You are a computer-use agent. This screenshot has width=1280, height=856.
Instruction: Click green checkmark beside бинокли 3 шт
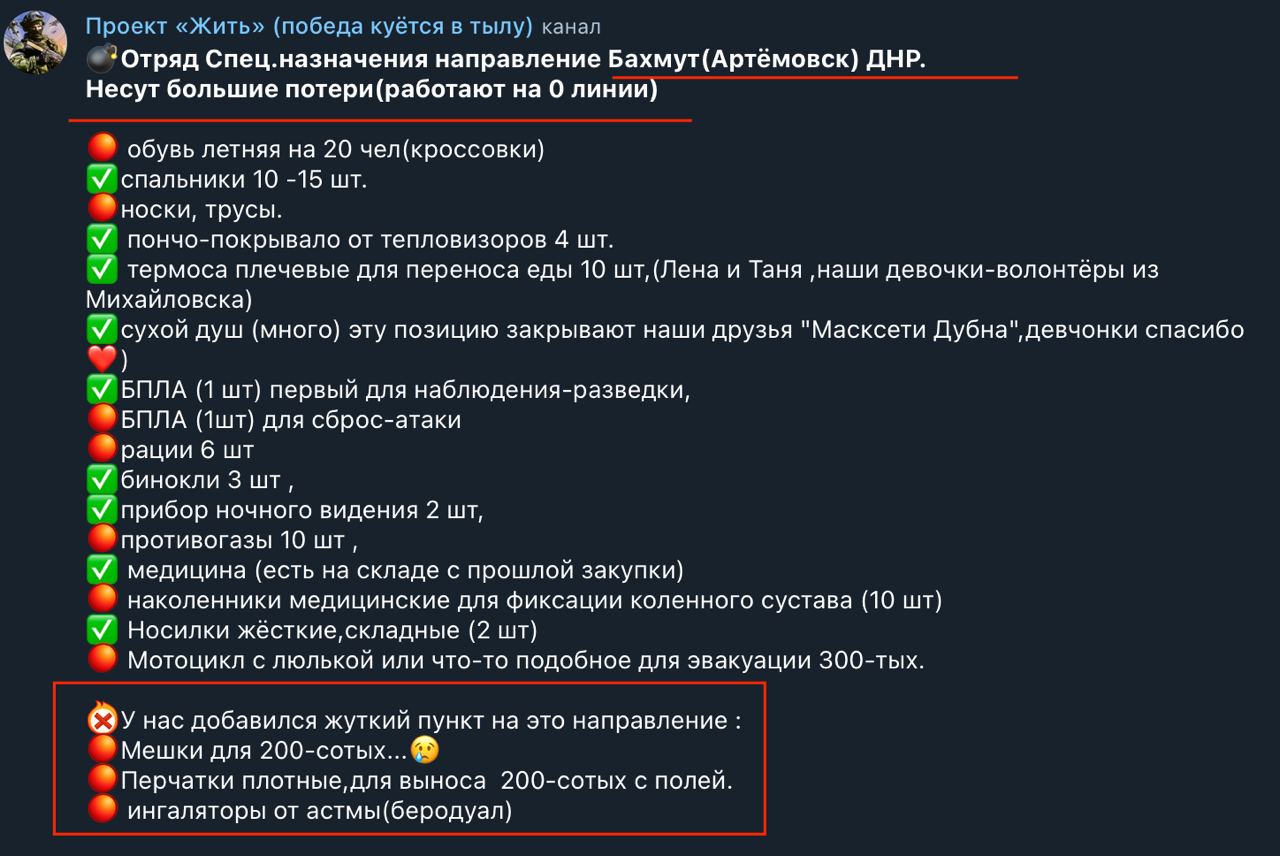(x=102, y=480)
